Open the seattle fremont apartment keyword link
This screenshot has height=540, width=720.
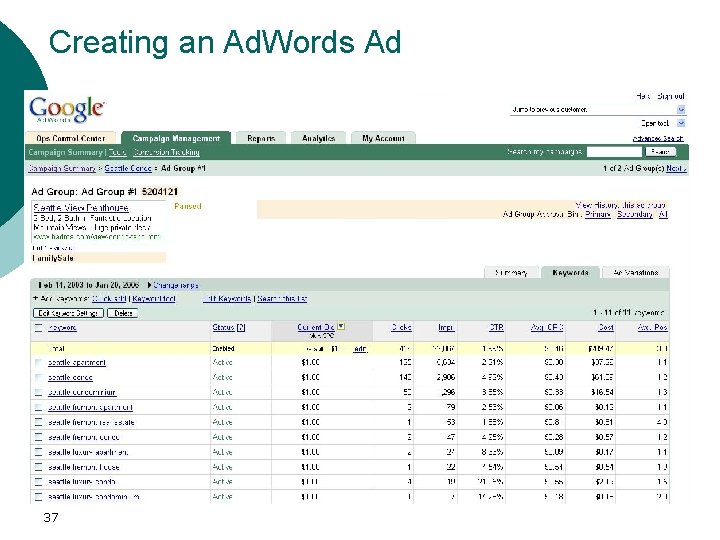[90, 407]
